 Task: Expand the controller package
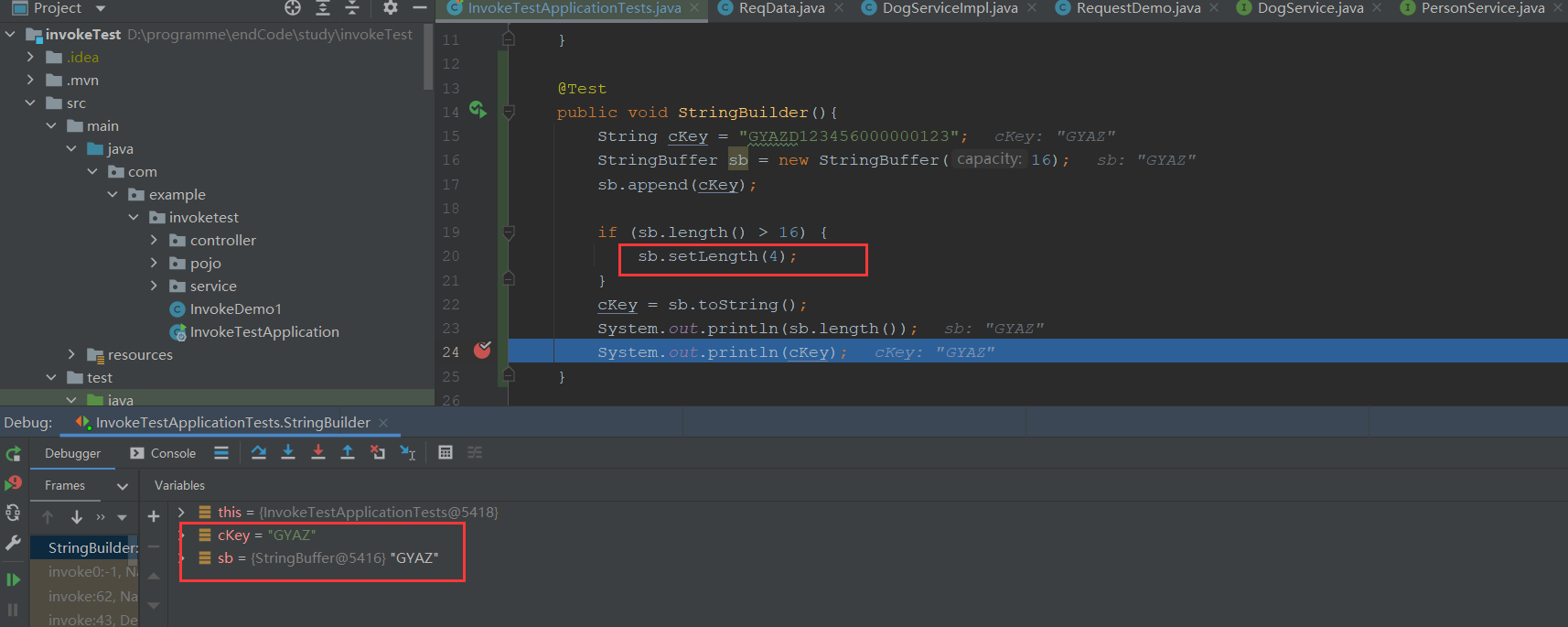pyautogui.click(x=154, y=240)
